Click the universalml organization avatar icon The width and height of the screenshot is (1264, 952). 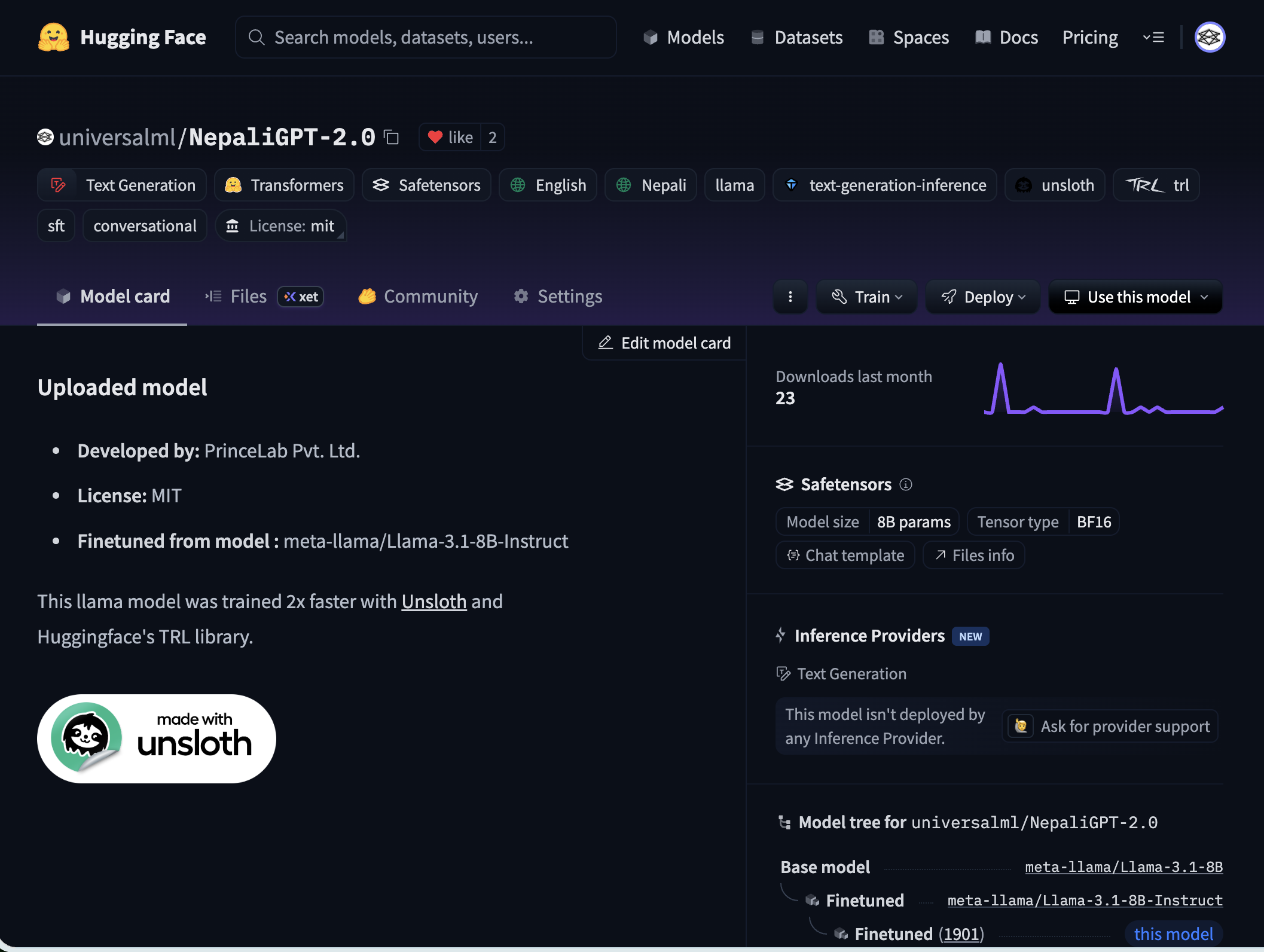tap(45, 138)
